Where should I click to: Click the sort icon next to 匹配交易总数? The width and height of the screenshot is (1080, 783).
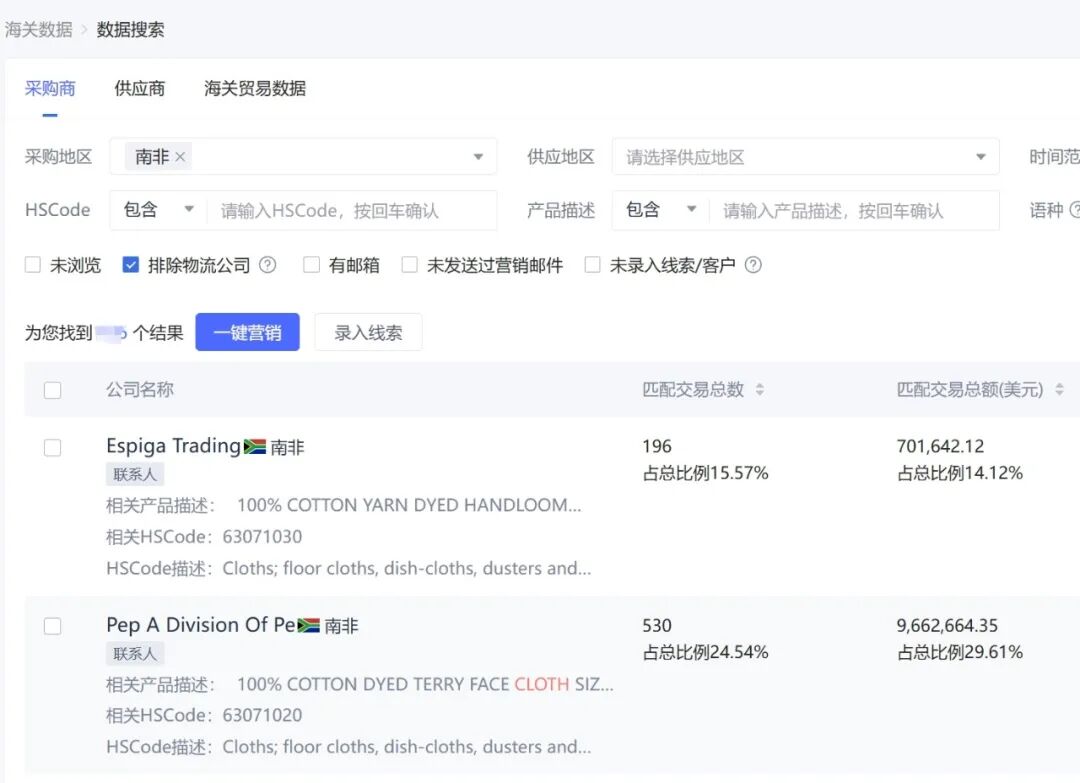(760, 389)
